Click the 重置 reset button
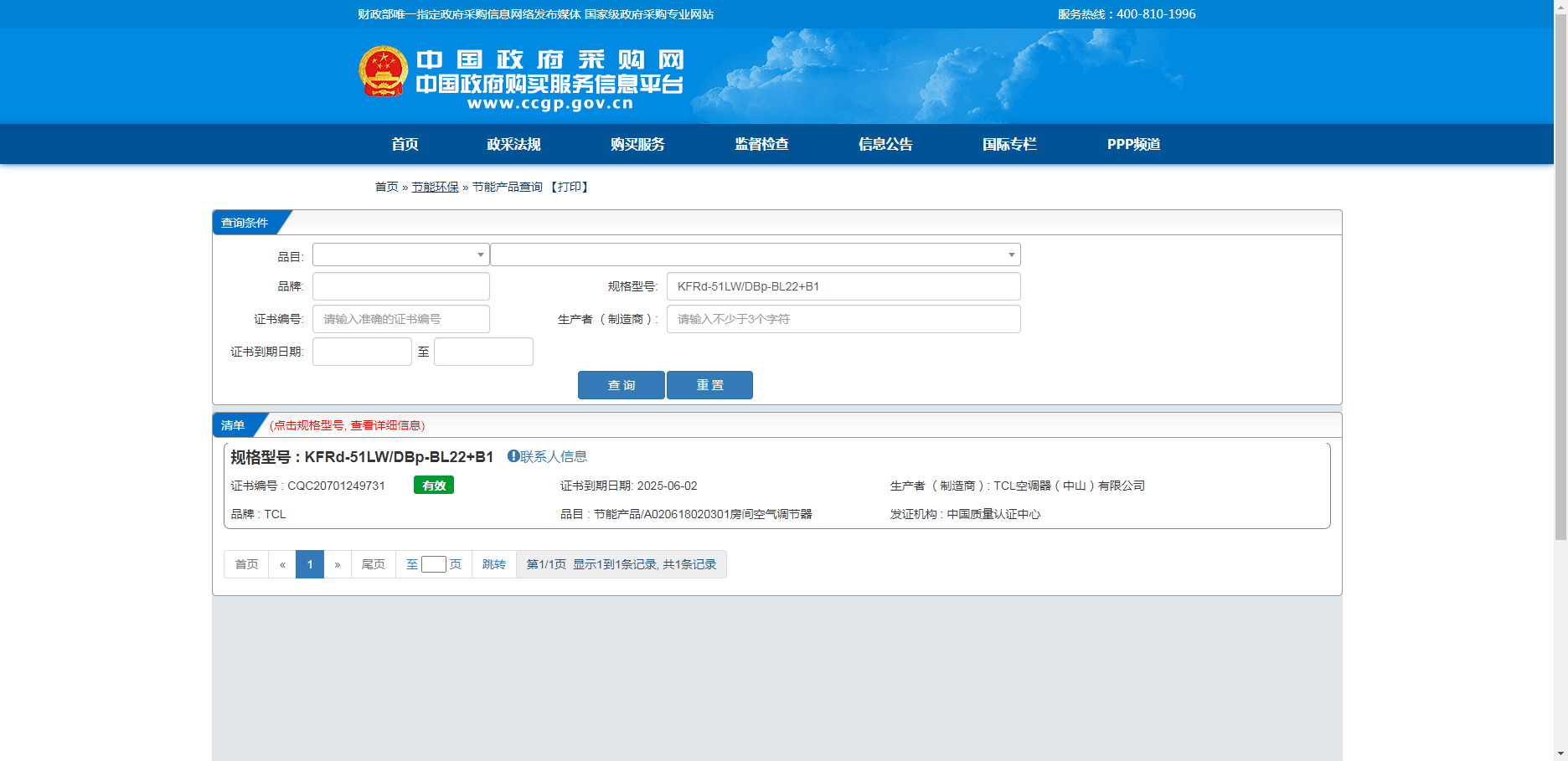The width and height of the screenshot is (1568, 761). 709,385
